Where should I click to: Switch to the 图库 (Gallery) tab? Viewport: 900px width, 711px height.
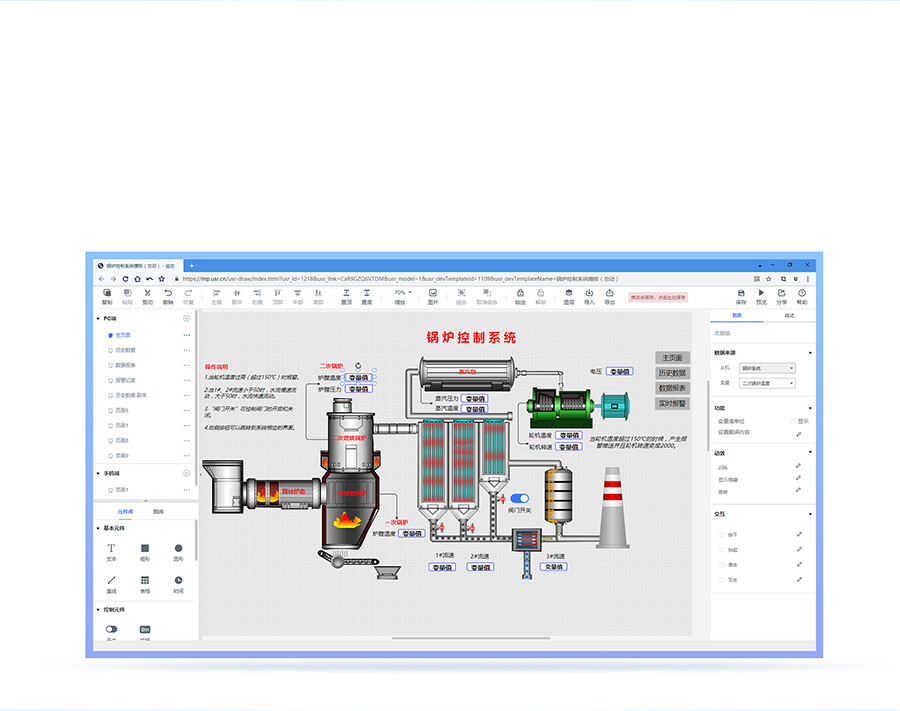tap(158, 511)
